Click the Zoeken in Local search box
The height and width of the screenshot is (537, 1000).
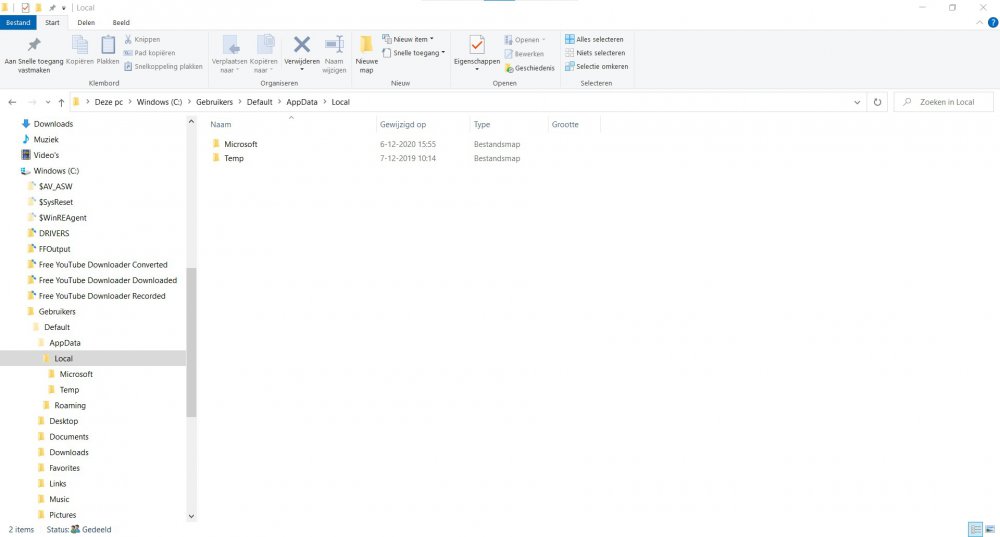coord(947,102)
